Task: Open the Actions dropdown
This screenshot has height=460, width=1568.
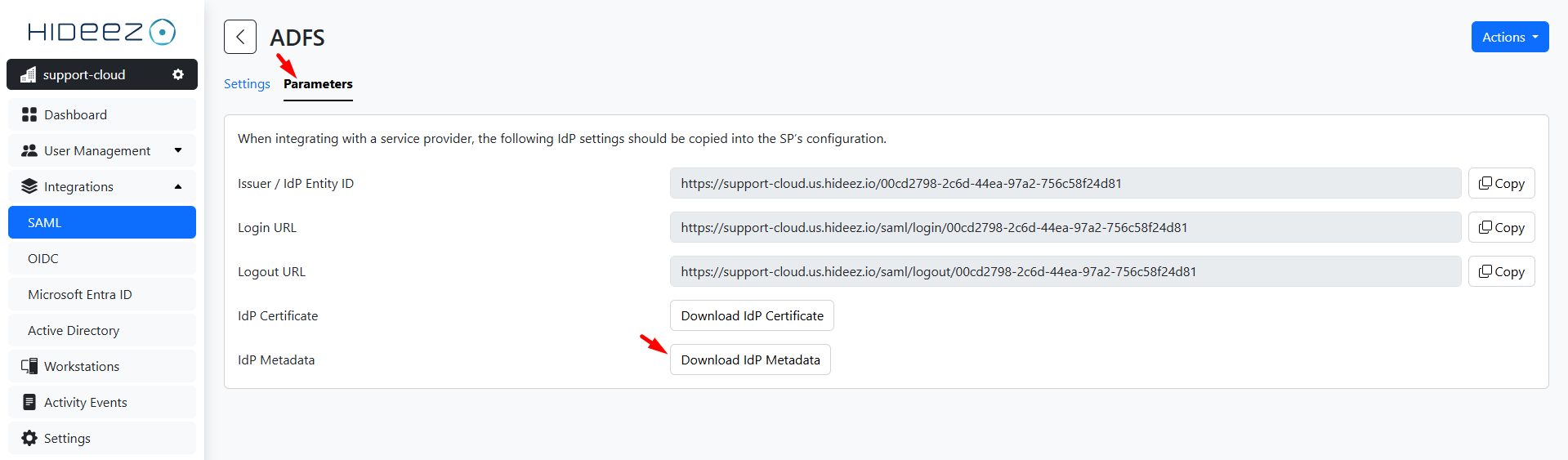Action: [1509, 37]
